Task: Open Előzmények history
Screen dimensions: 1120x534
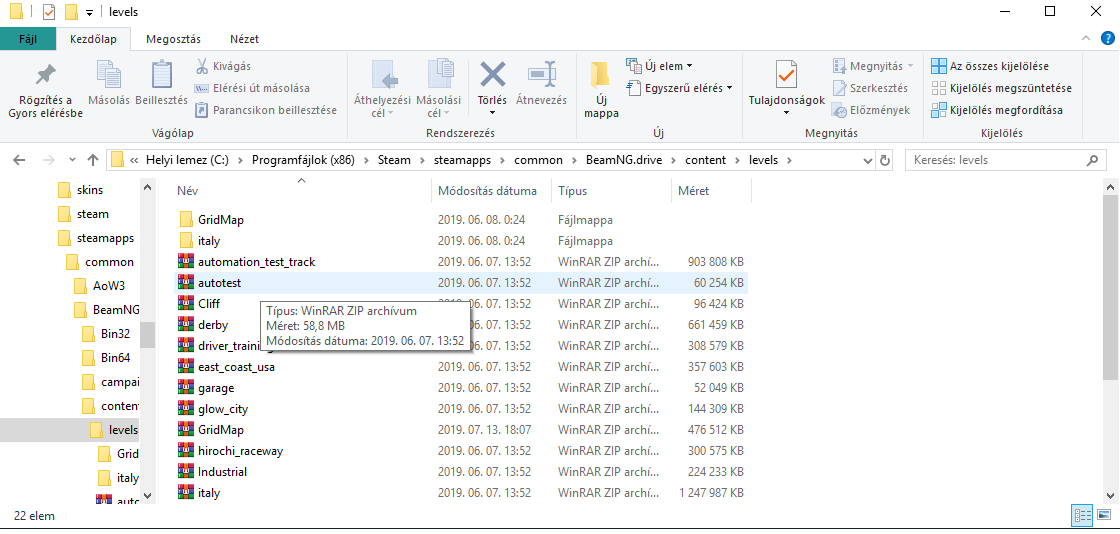Action: click(871, 110)
